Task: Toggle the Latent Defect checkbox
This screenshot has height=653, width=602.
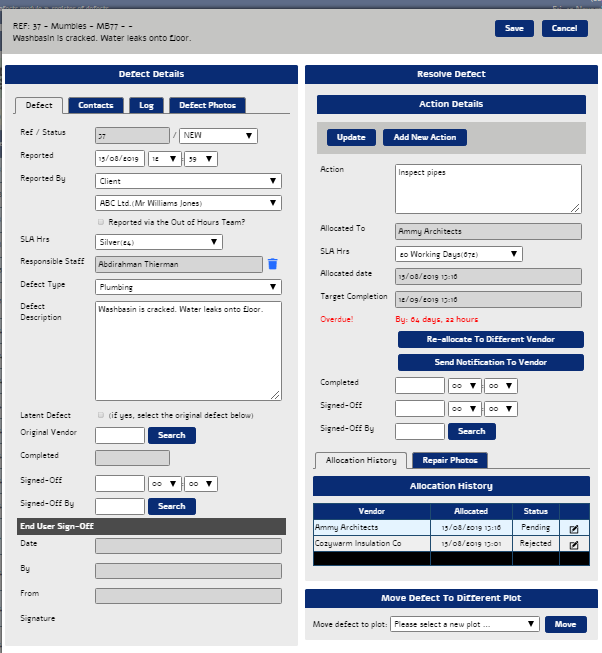Action: click(x=101, y=414)
